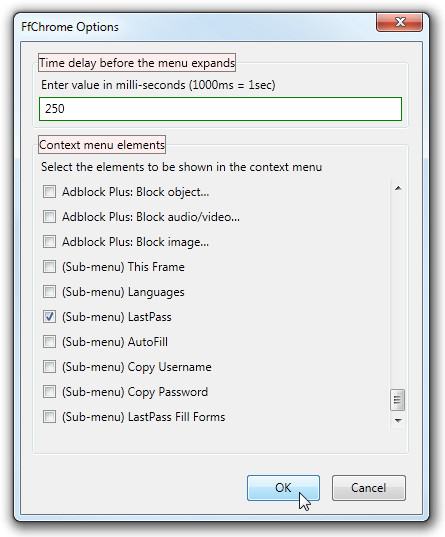
Task: Check Adblock Plus: Block object option
Action: pyautogui.click(x=49, y=191)
